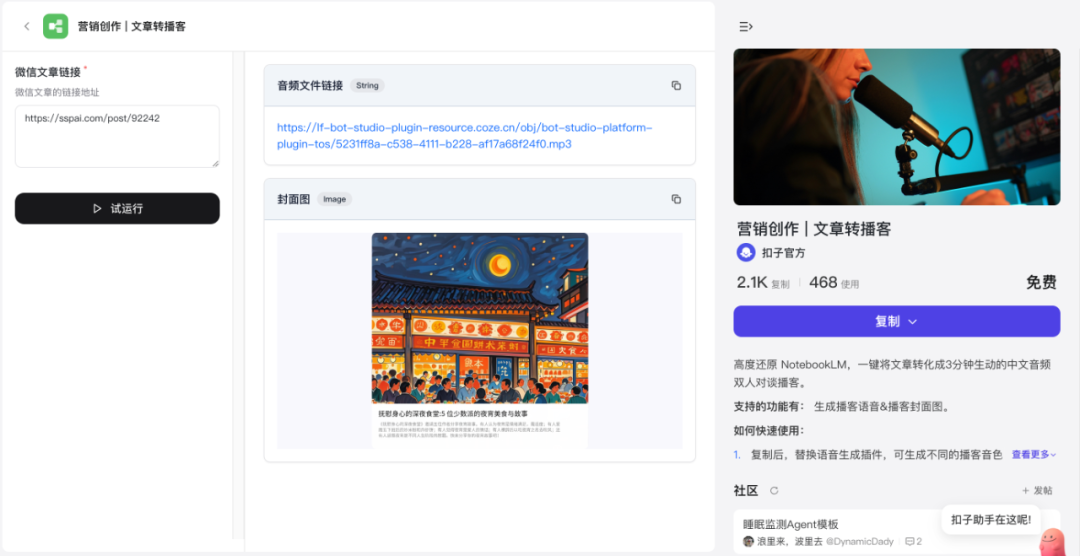Click the green workflow app icon

(55, 26)
